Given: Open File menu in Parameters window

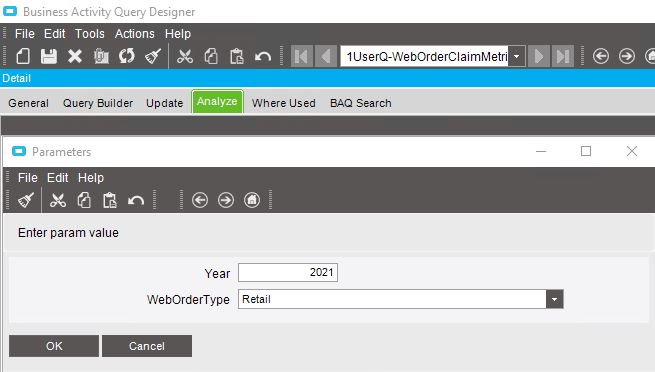Looking at the screenshot, I should (x=28, y=178).
